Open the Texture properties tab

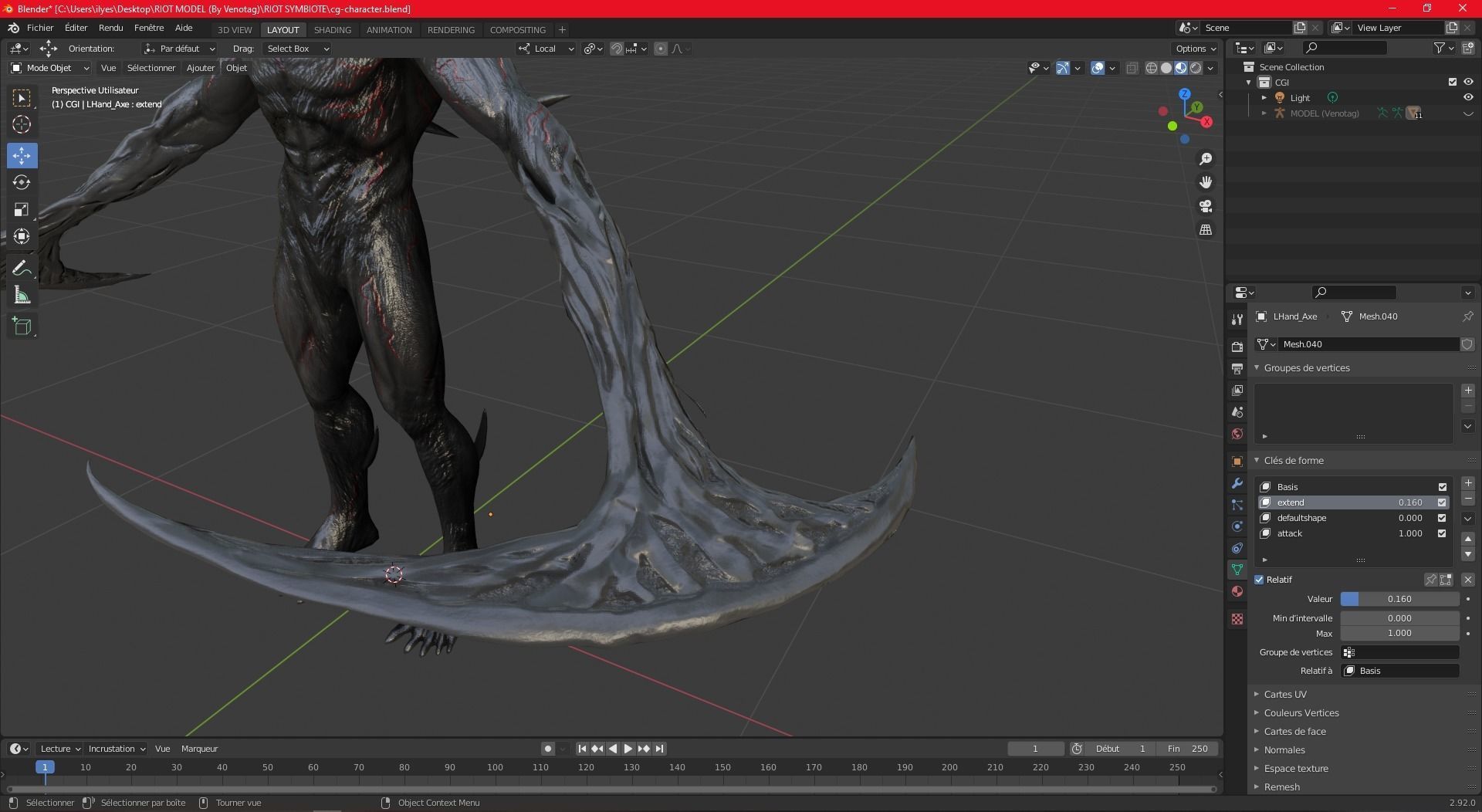pos(1237,619)
